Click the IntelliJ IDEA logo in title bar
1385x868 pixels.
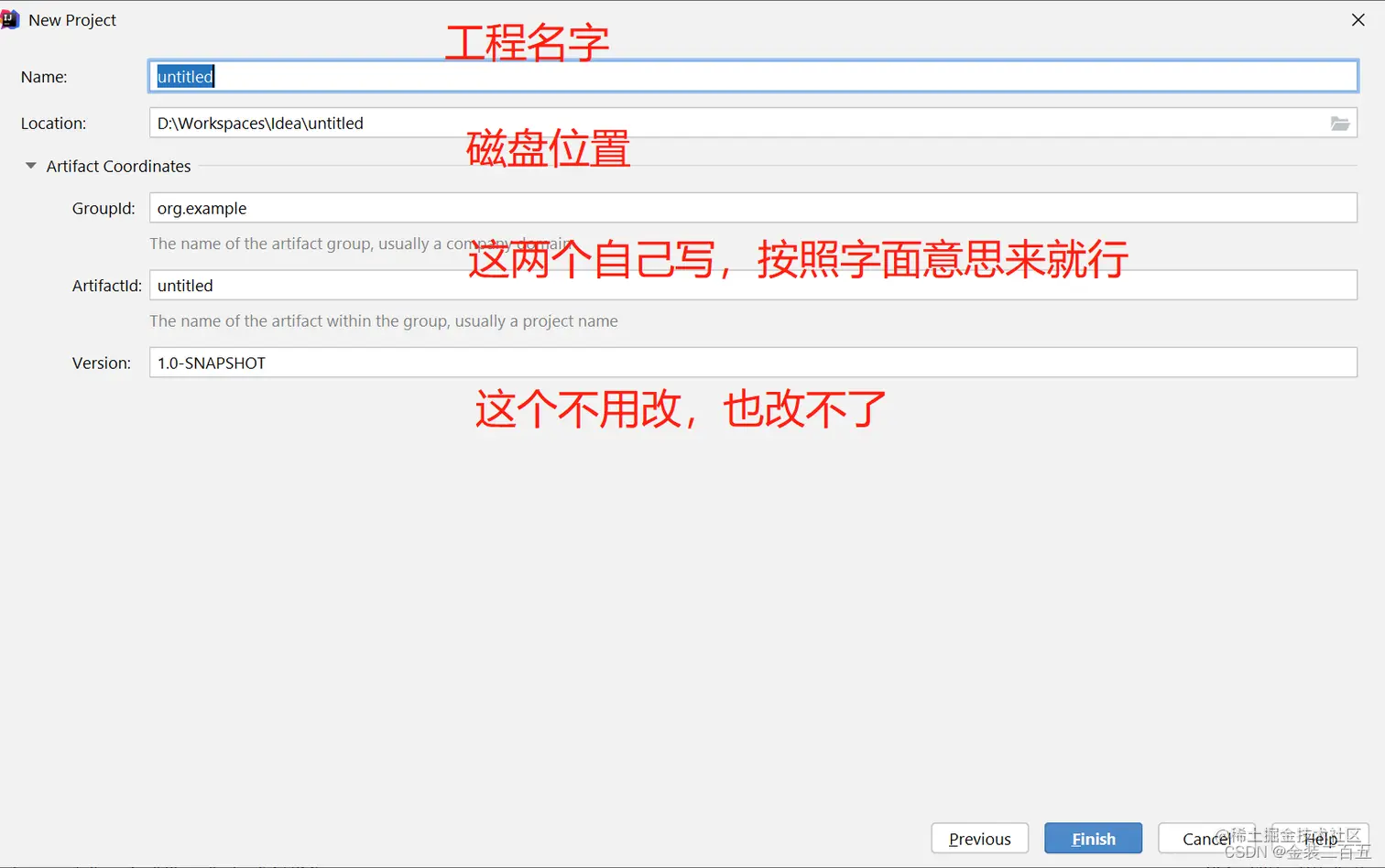(x=10, y=19)
